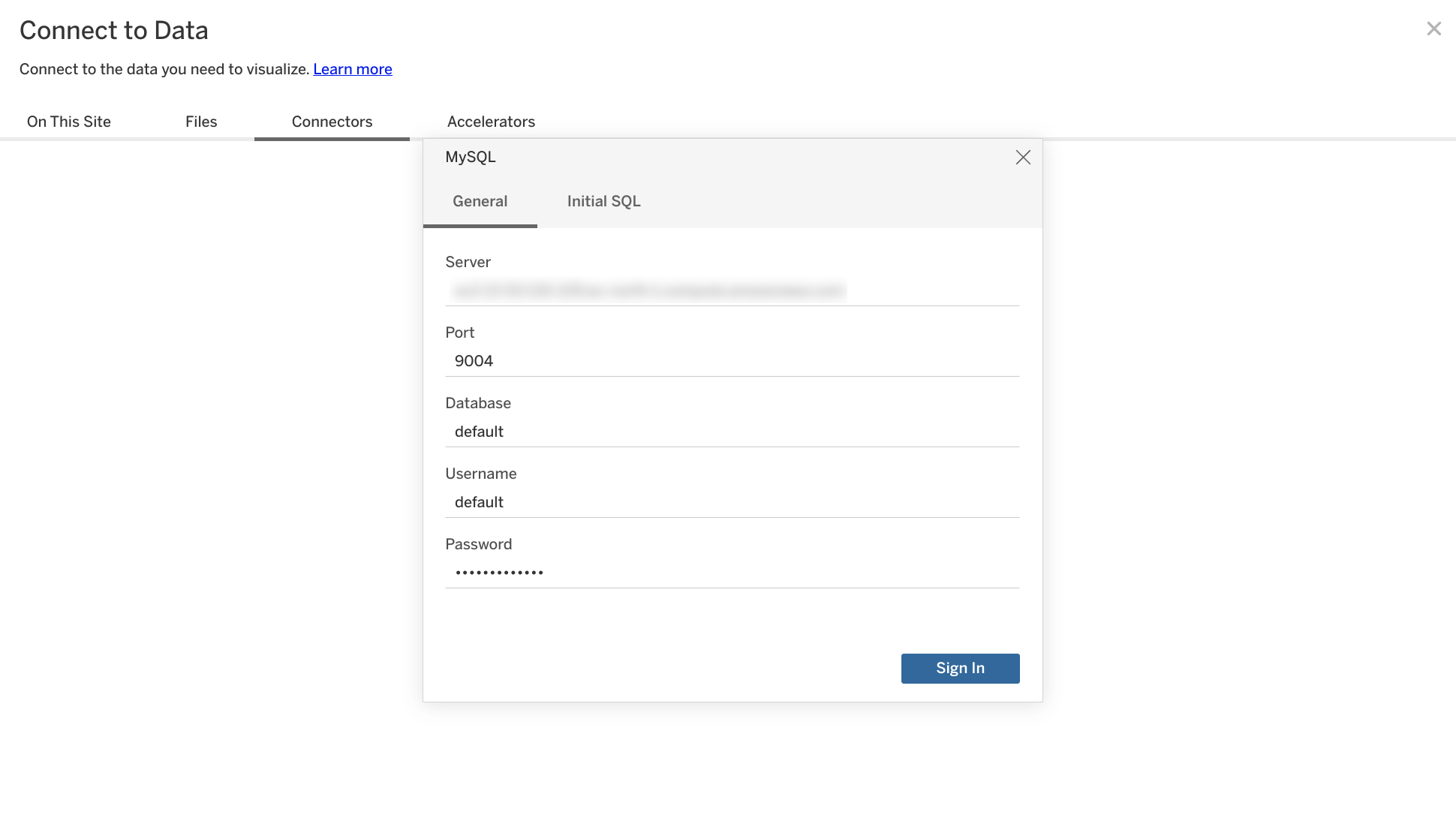Edit the Database field value default
This screenshot has width=1456, height=836.
(732, 431)
